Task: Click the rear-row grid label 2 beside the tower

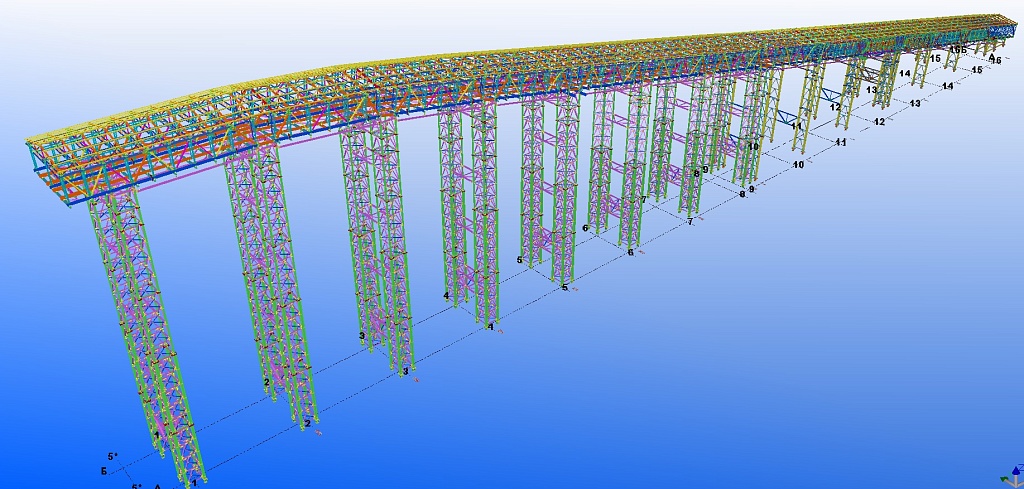Action: click(266, 381)
